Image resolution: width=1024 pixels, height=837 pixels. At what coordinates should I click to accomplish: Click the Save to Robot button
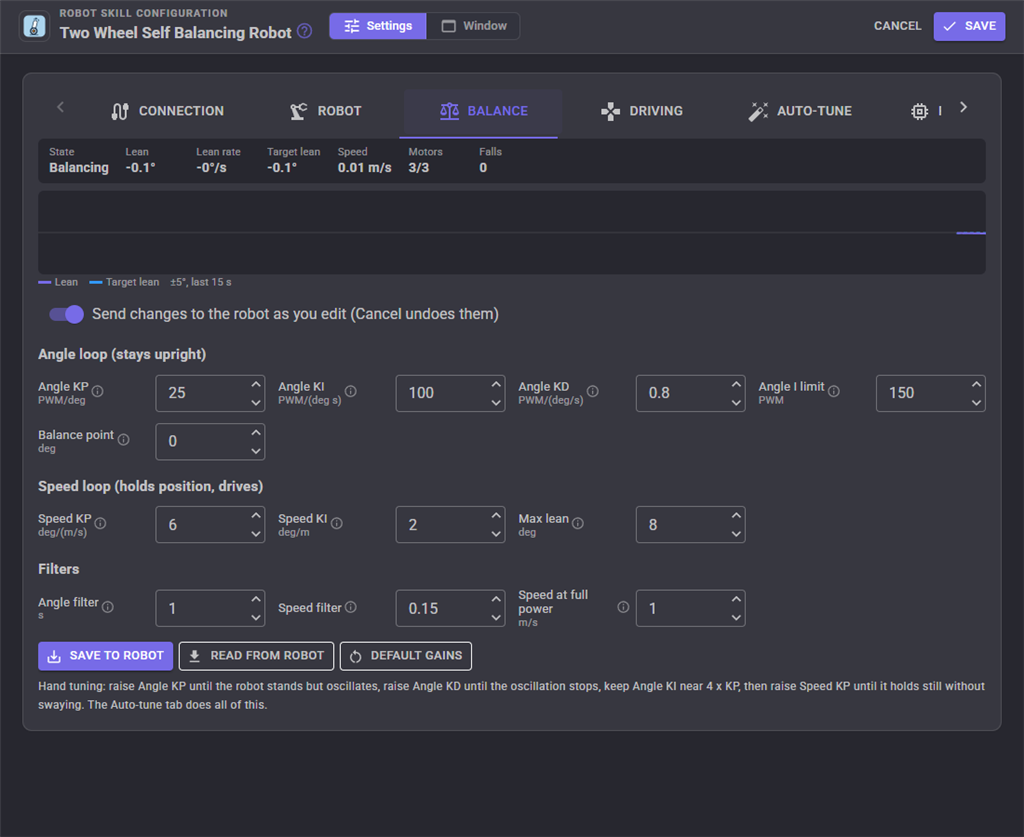(x=106, y=655)
